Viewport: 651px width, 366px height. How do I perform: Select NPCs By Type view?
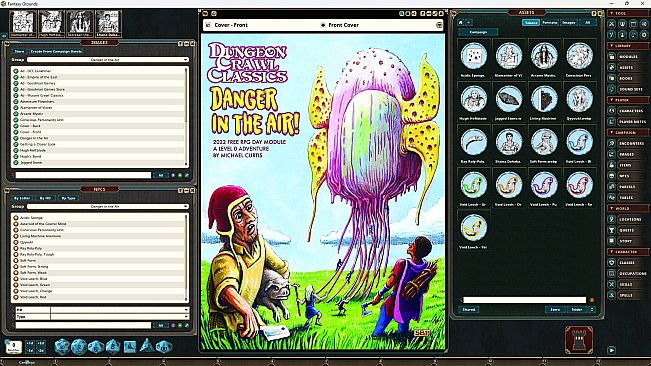pyautogui.click(x=68, y=198)
